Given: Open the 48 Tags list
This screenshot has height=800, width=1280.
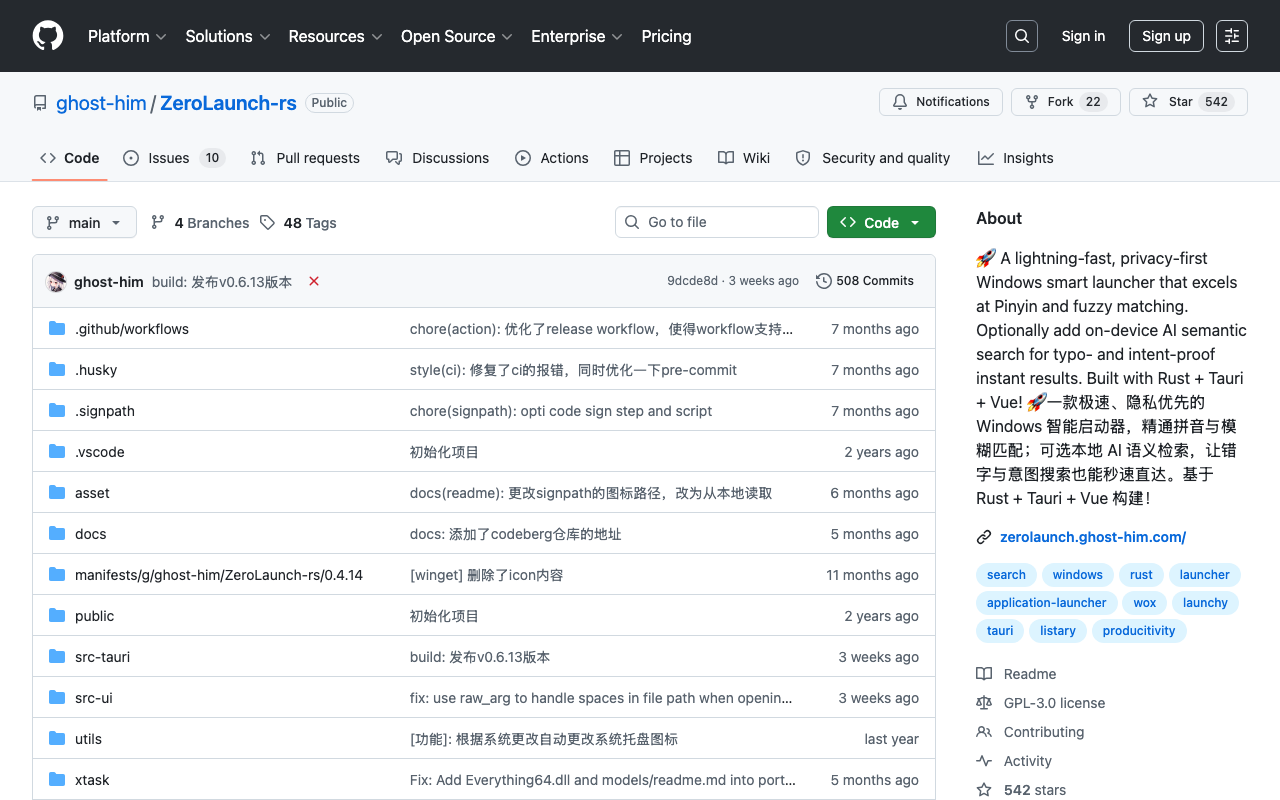Looking at the screenshot, I should [x=298, y=223].
